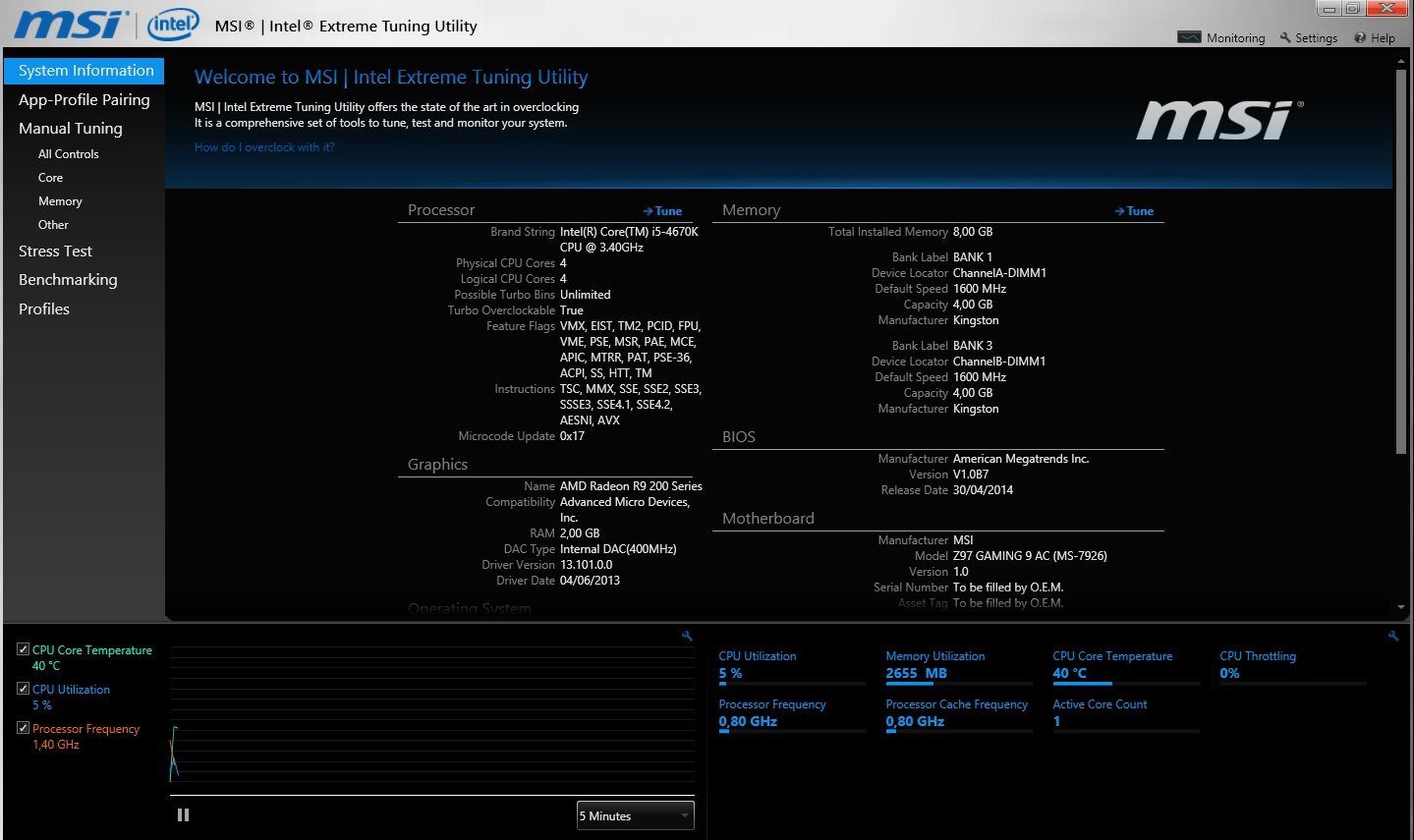Click the graph panel wrench settings icon

click(x=687, y=637)
